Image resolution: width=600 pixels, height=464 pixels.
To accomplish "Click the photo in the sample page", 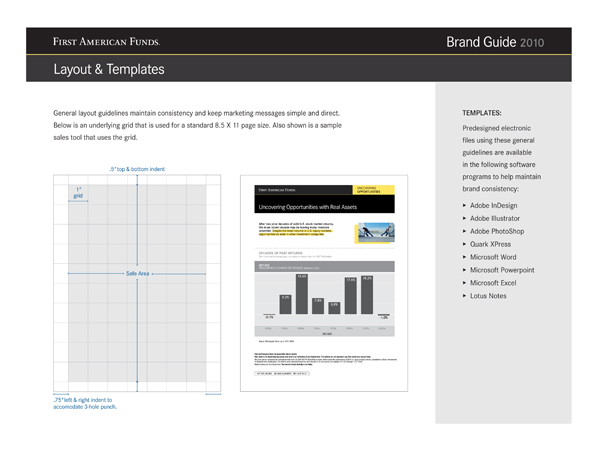I will (375, 232).
